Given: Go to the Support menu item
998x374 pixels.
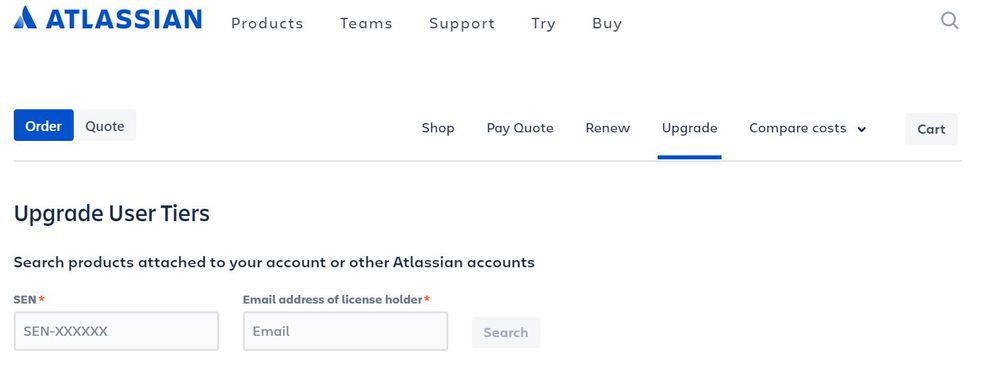Looking at the screenshot, I should tap(462, 24).
